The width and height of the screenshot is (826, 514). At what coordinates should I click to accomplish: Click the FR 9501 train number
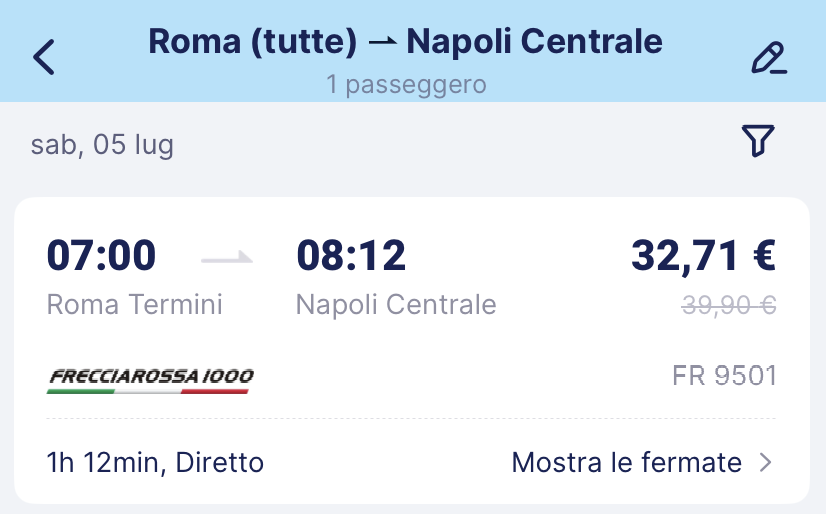(724, 376)
